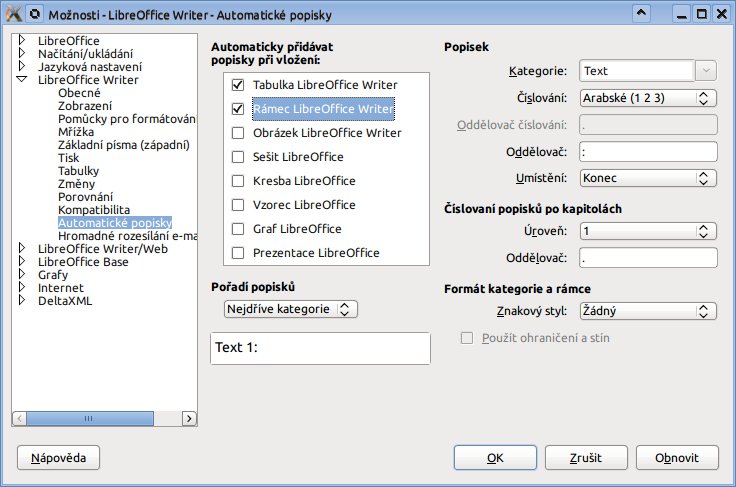Click the tree scrollbar left arrow
The height and width of the screenshot is (487, 736).
(x=19, y=419)
